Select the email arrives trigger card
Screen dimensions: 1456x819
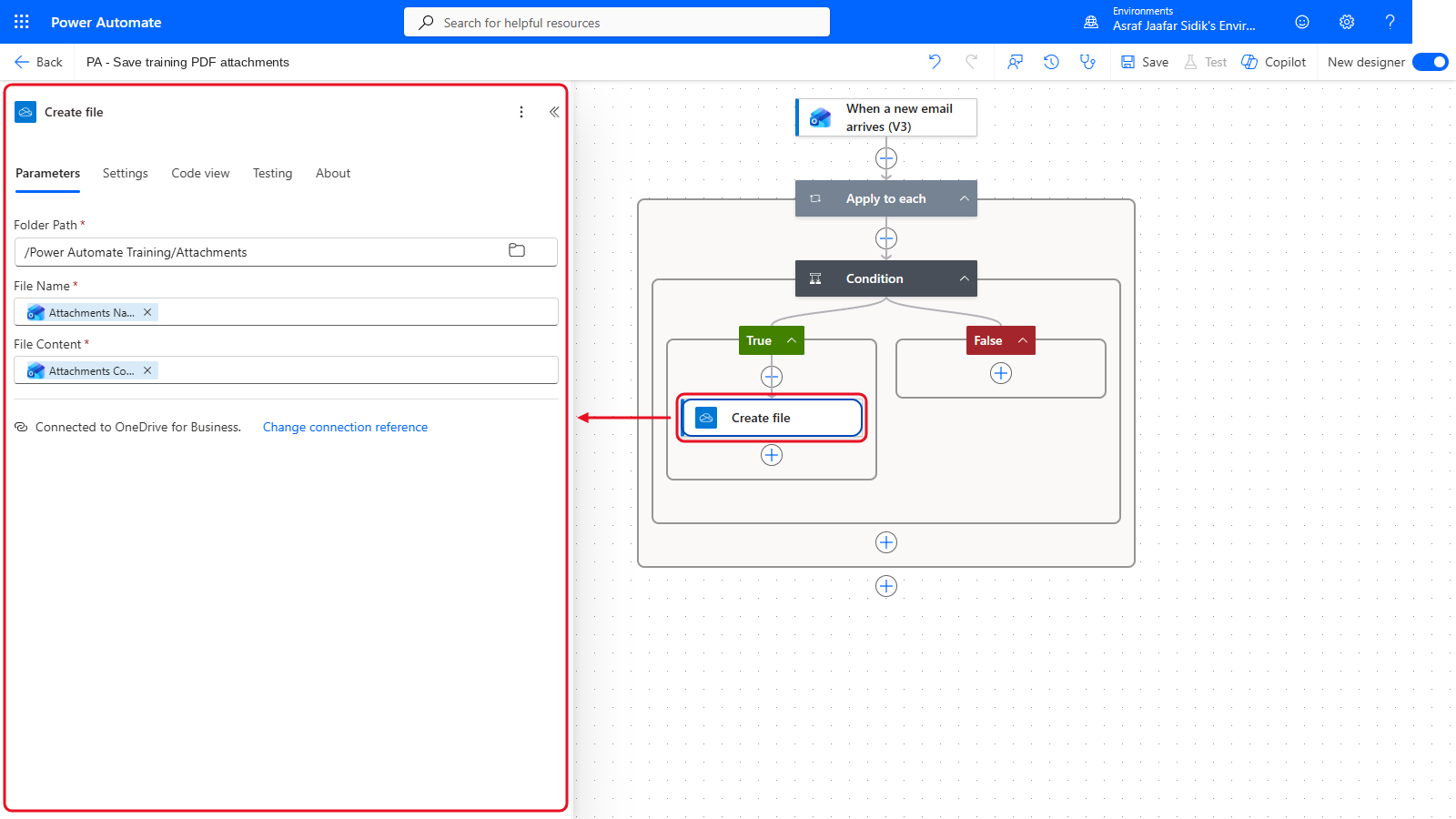[x=886, y=117]
